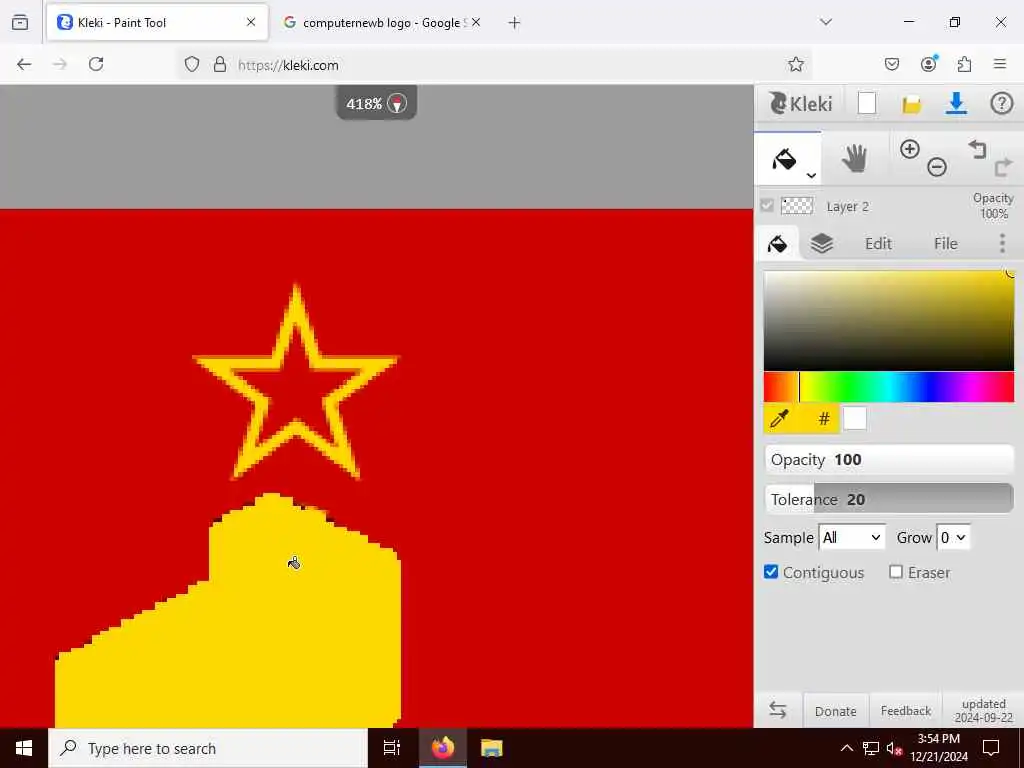Redo the last undone action
The width and height of the screenshot is (1024, 768).
[1003, 167]
